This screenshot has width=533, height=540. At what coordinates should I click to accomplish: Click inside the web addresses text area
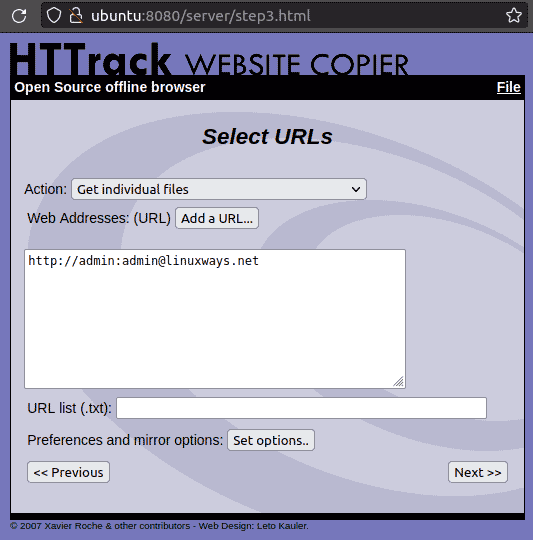215,319
